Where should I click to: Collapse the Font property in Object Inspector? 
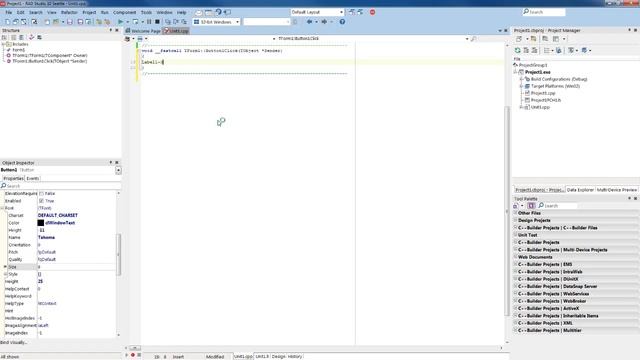(2, 208)
